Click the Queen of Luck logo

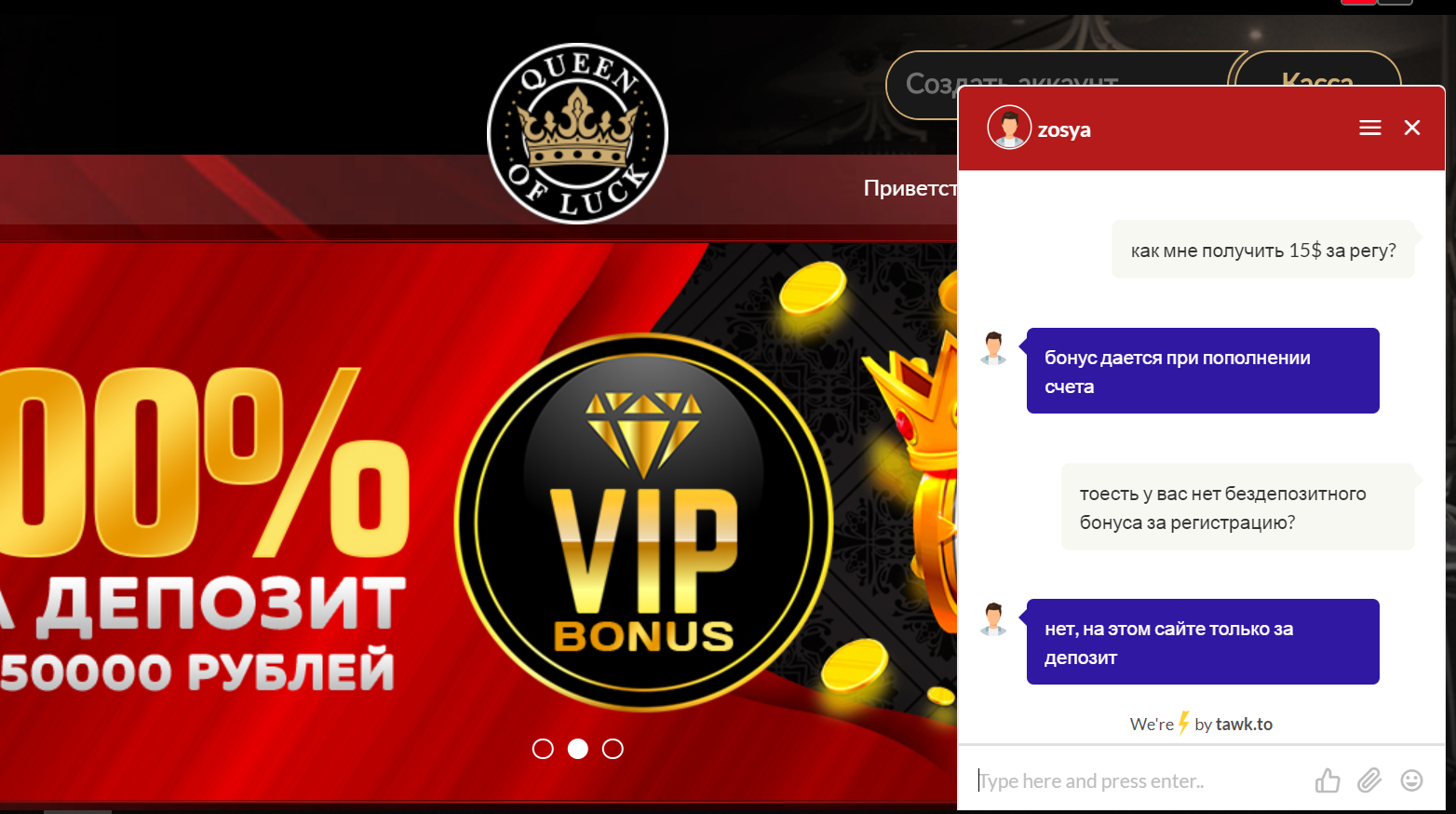[577, 133]
